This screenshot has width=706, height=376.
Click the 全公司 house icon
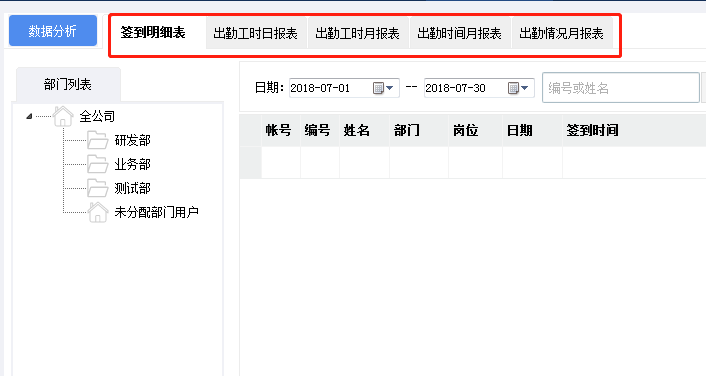[63, 117]
